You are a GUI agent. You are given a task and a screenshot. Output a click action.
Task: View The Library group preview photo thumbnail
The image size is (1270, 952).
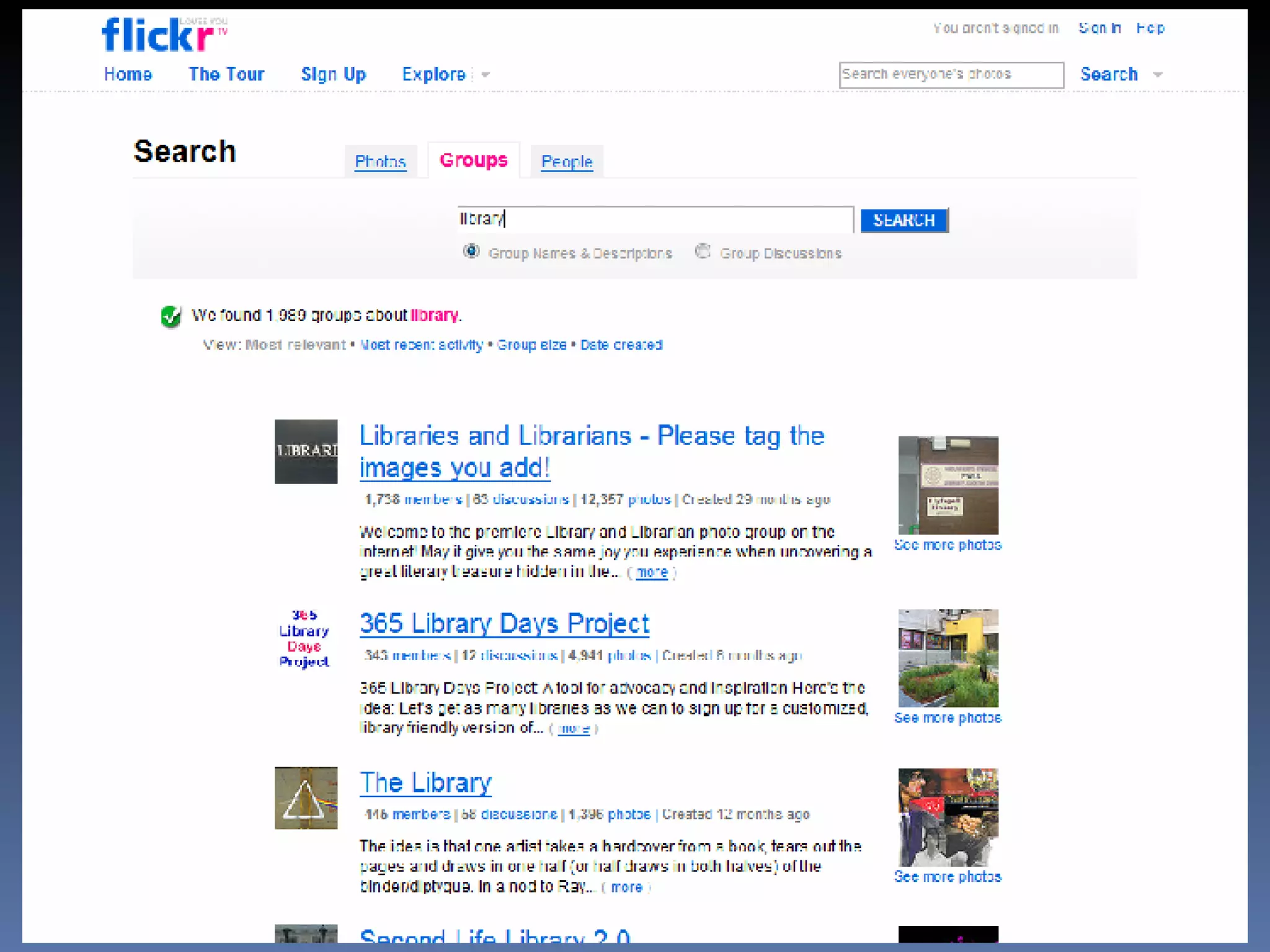tap(948, 818)
